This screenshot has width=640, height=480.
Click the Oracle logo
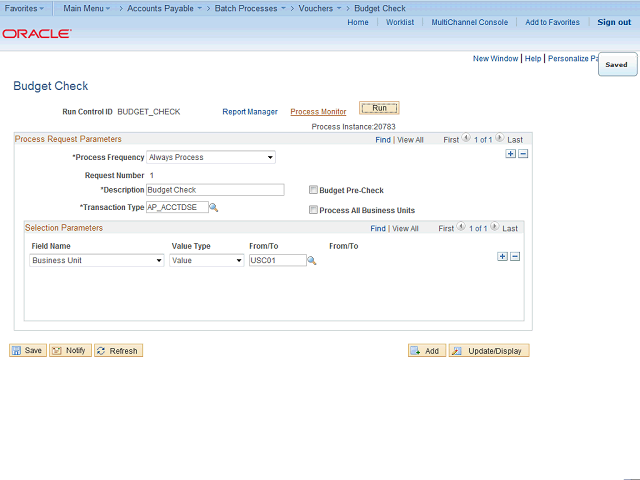click(37, 33)
